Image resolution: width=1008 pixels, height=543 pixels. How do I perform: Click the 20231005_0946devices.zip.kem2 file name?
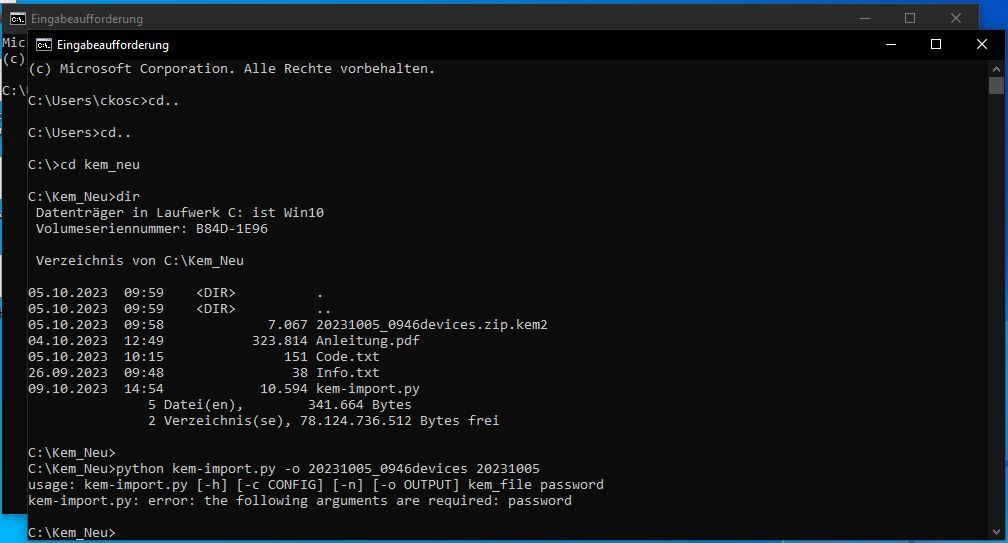click(x=431, y=325)
